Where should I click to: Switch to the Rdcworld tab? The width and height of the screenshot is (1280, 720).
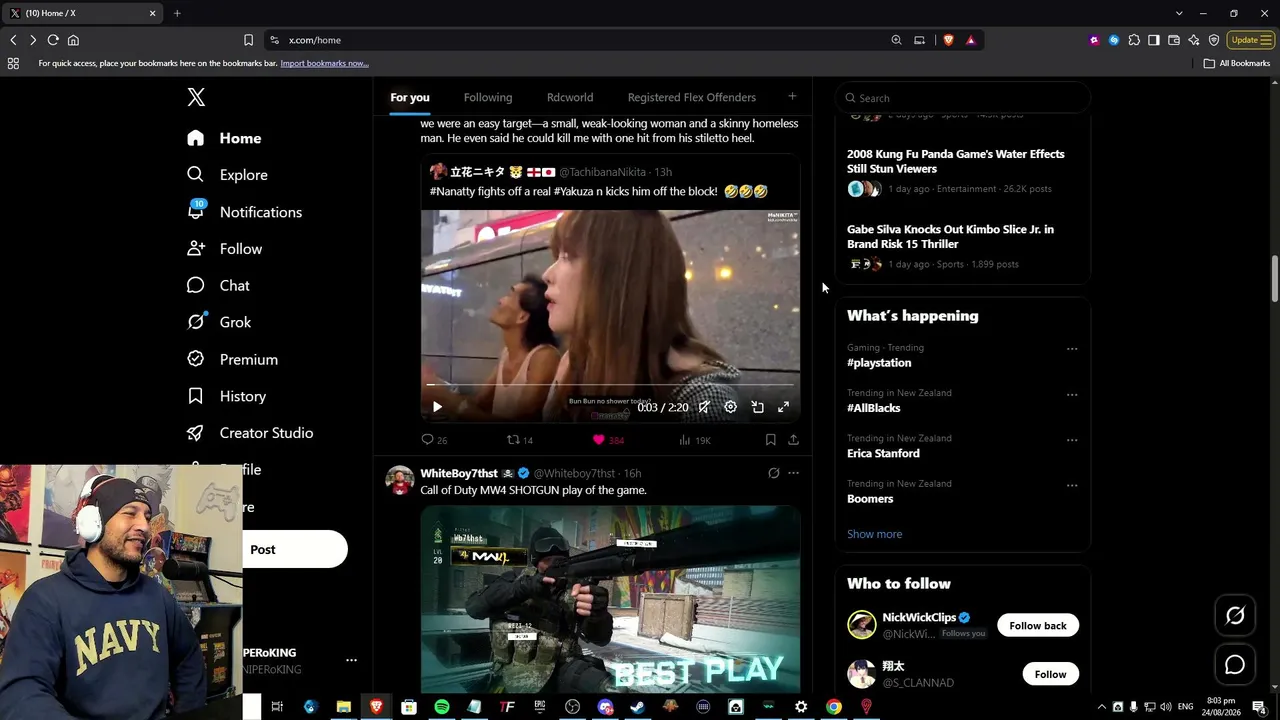[570, 97]
